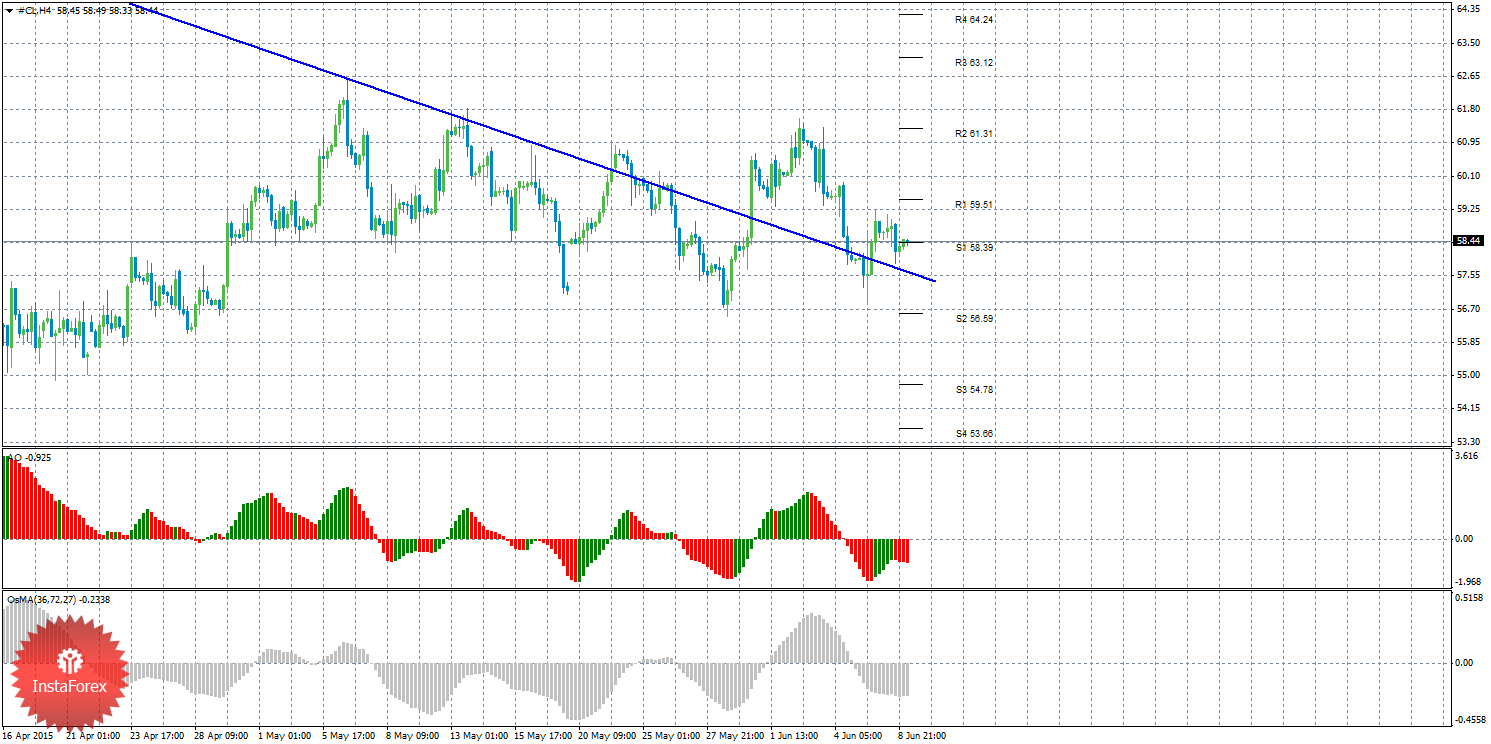The image size is (1491, 744).
Task: Select 54.15 on the price axis
Action: pos(1469,408)
